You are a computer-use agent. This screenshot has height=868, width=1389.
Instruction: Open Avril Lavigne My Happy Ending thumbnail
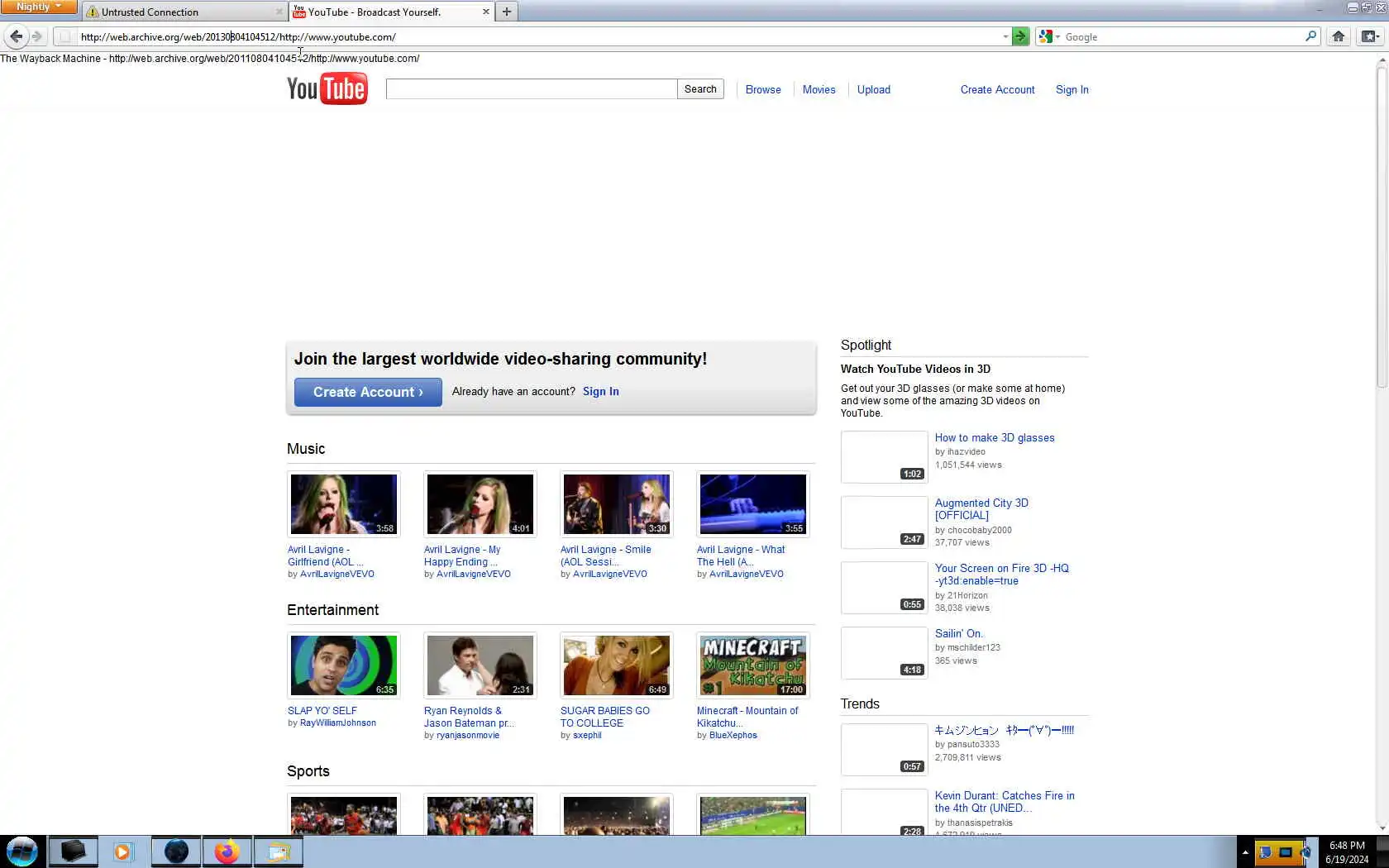[x=480, y=504]
